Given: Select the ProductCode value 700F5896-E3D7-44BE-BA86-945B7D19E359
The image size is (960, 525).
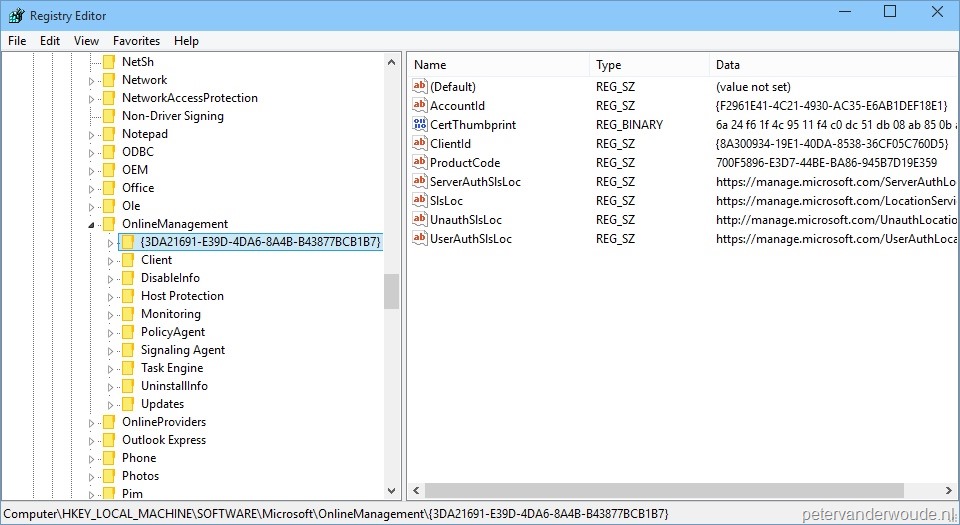Looking at the screenshot, I should [826, 163].
